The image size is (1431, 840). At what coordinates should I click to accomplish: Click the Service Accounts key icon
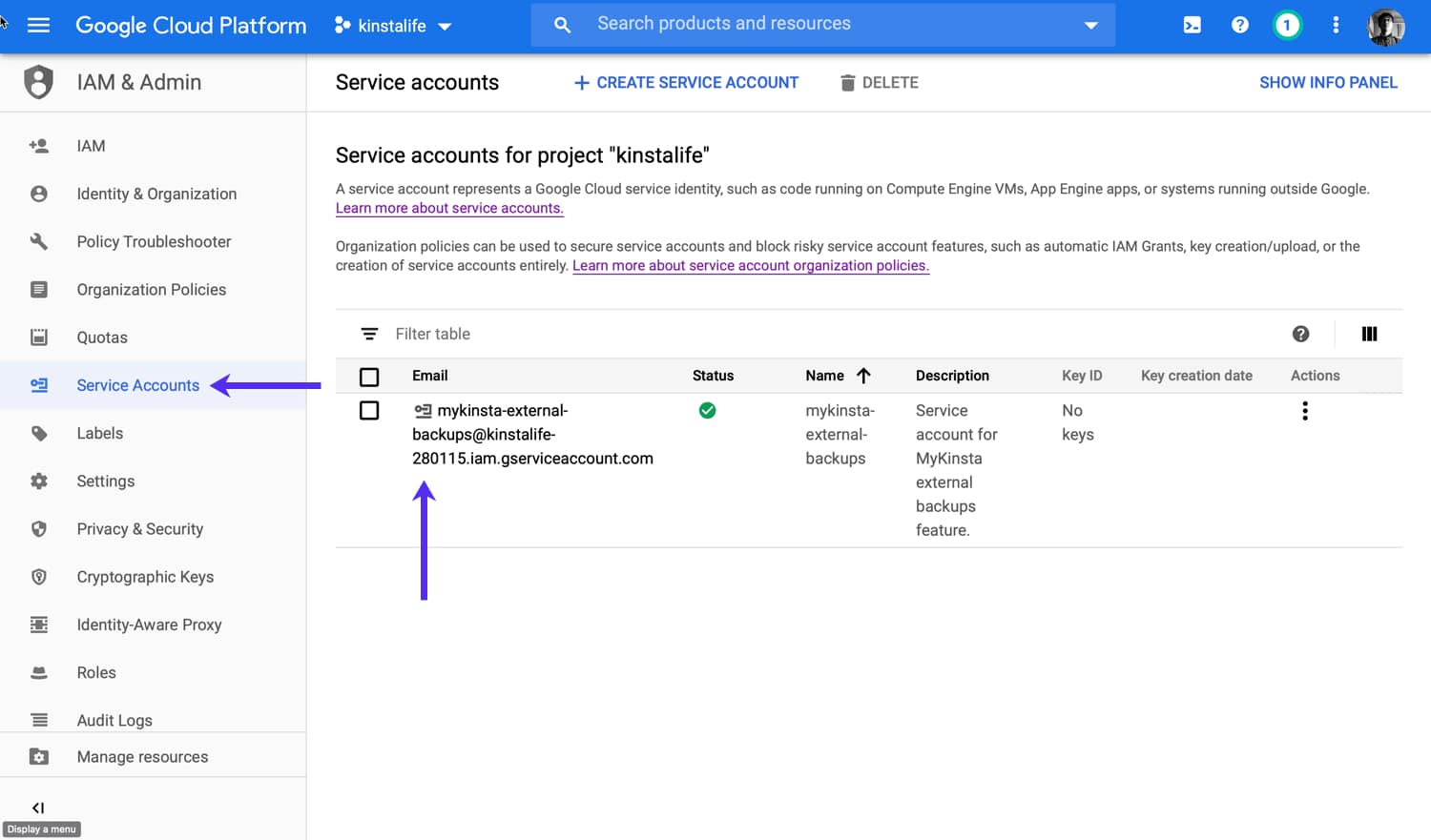pyautogui.click(x=38, y=385)
